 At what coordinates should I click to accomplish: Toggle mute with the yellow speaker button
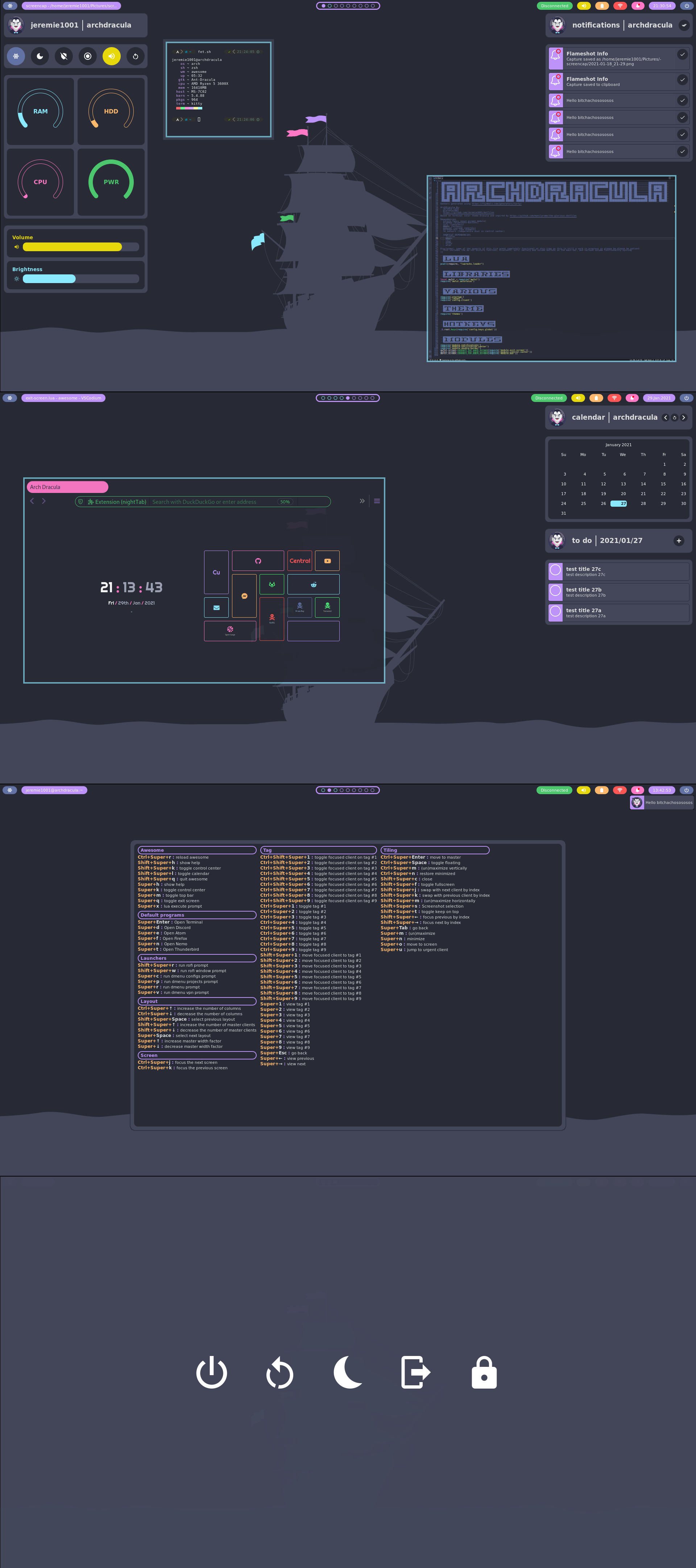(112, 56)
